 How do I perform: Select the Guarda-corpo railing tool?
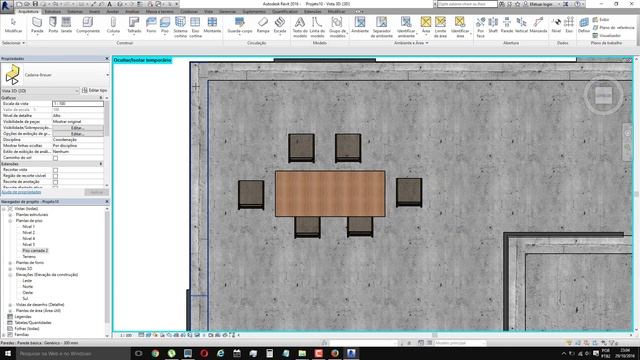(240, 25)
